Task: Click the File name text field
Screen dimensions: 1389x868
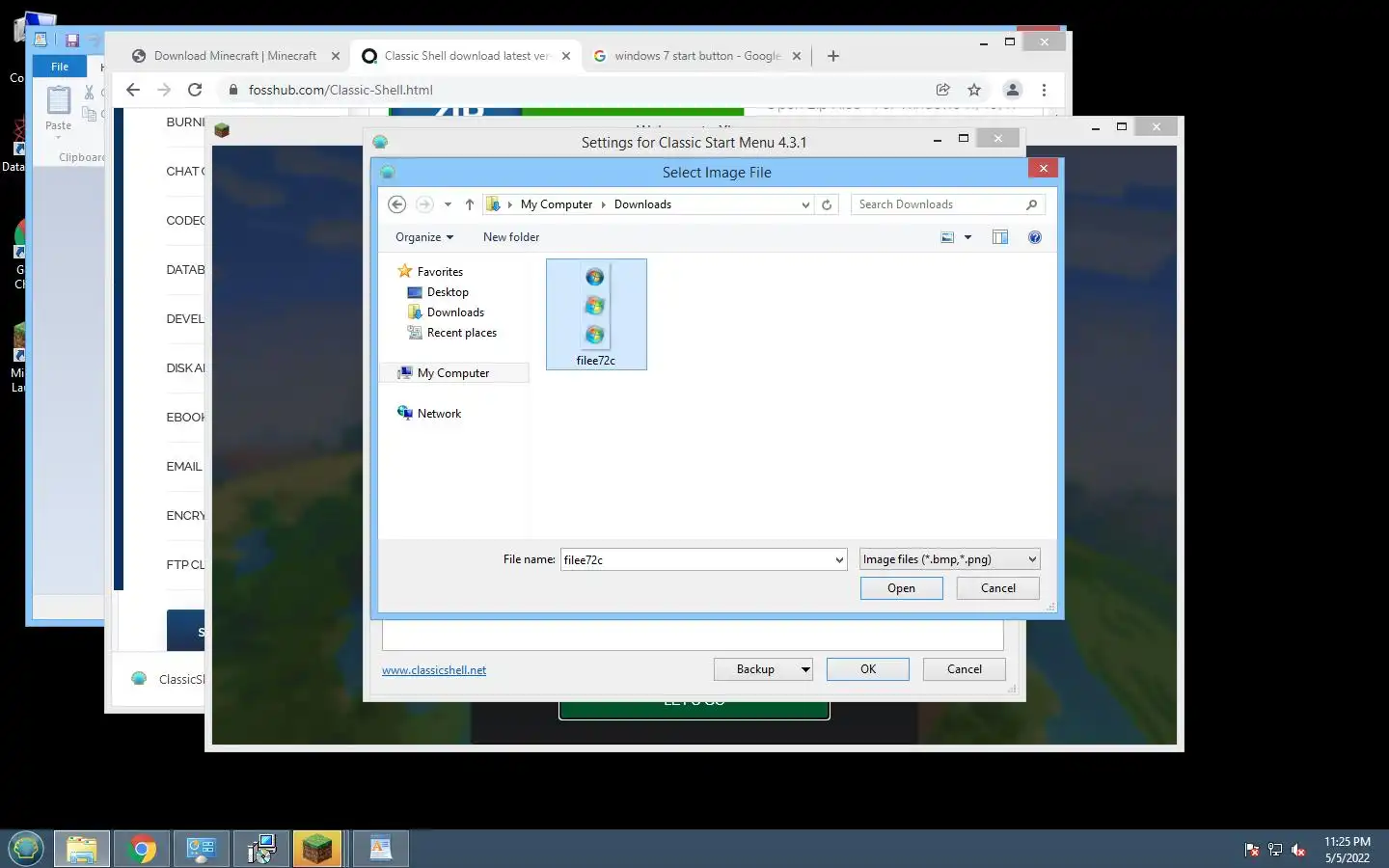Action: (696, 559)
